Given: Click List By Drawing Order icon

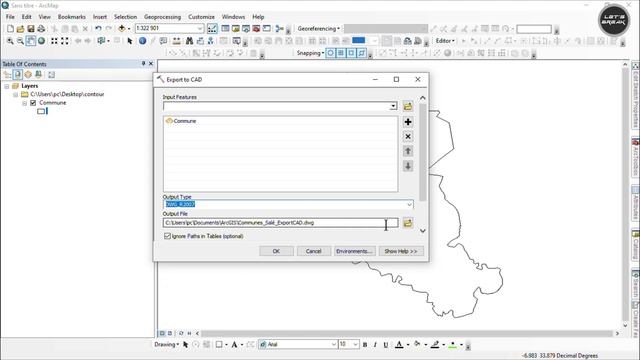Looking at the screenshot, I should 7,75.
